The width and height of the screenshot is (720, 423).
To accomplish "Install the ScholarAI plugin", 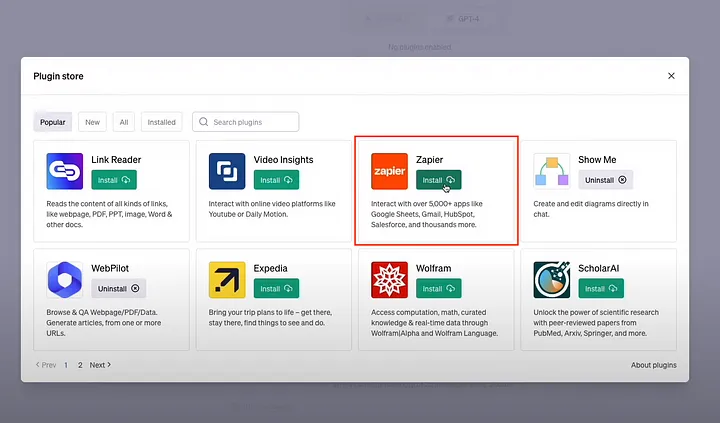I will [601, 288].
